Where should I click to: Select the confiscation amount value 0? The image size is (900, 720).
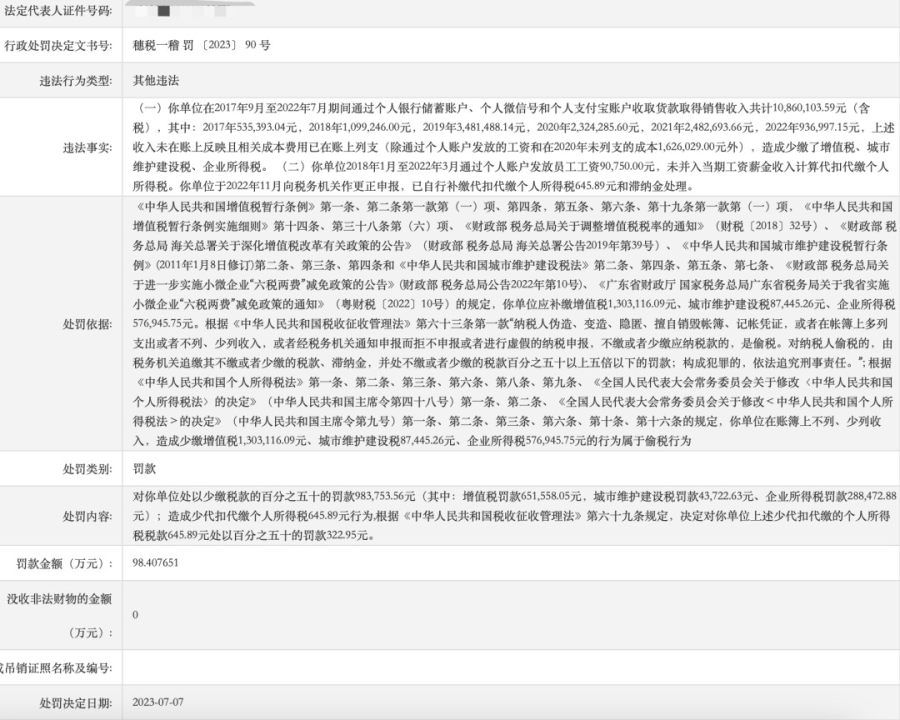pos(135,615)
